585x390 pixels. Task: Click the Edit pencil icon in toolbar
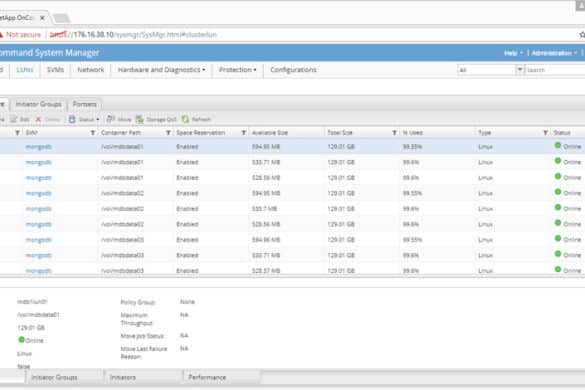tap(13, 119)
